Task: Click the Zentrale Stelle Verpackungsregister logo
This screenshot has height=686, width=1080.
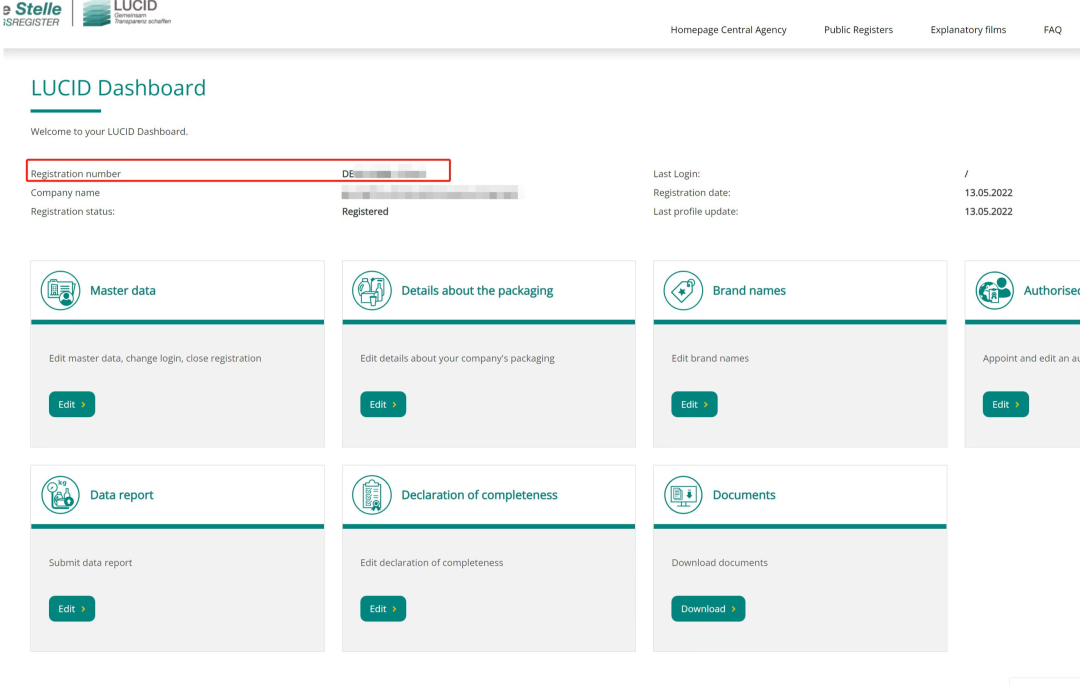Action: (32, 14)
